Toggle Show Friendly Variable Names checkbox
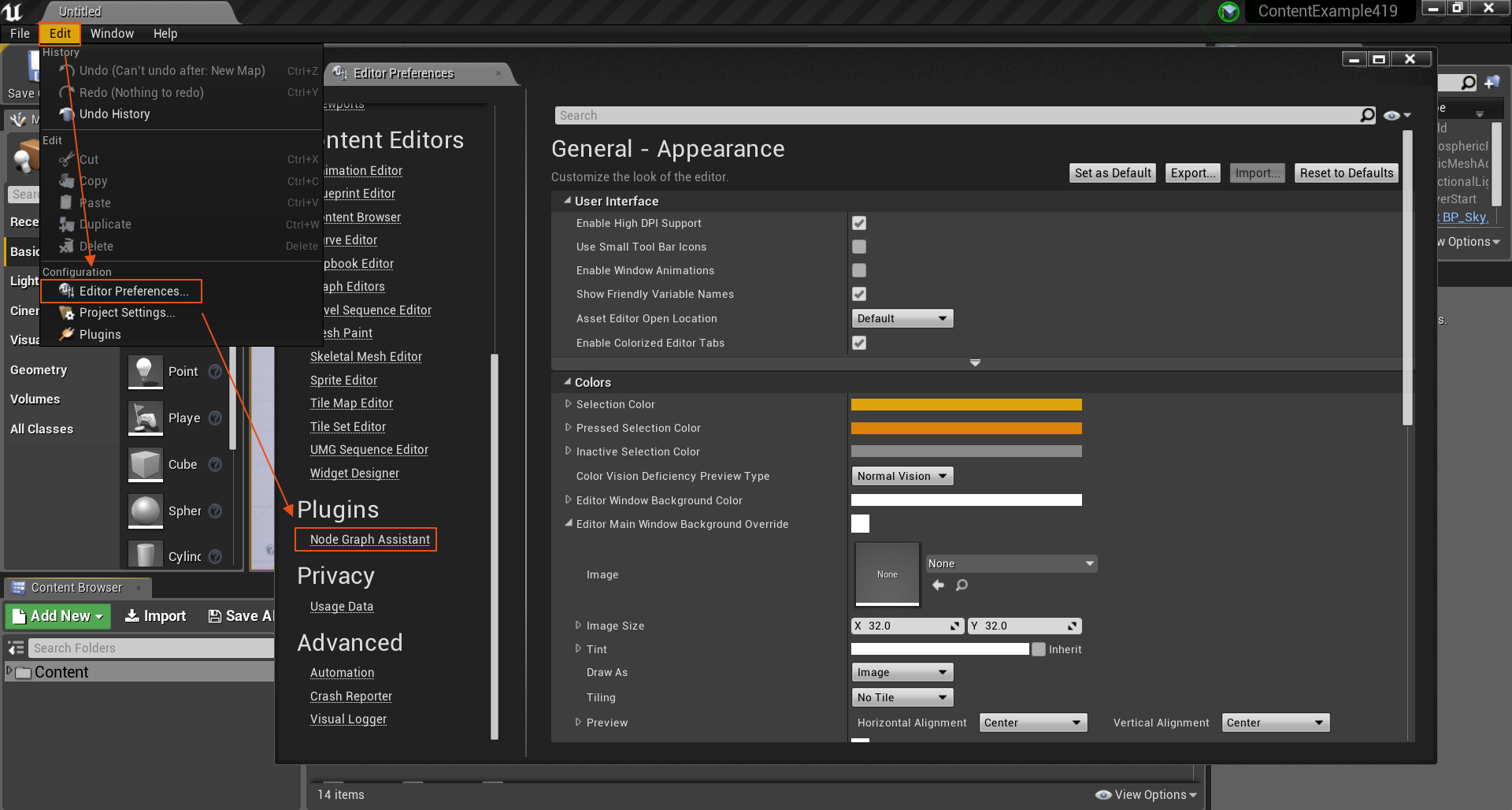1512x810 pixels. coord(859,294)
